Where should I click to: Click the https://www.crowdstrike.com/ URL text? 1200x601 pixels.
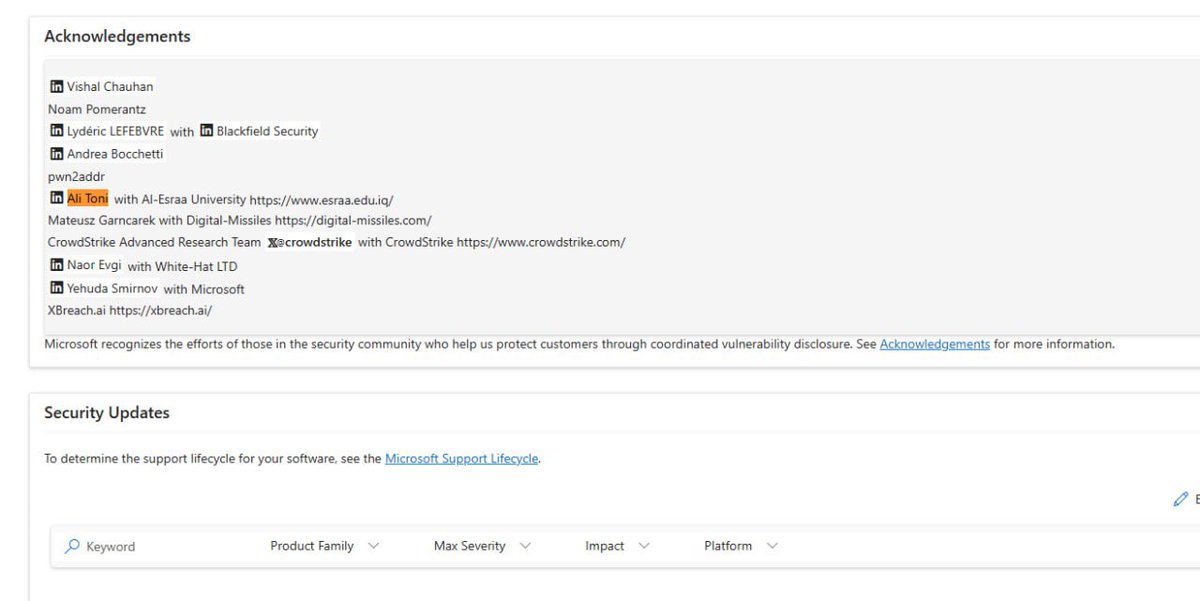click(x=541, y=242)
